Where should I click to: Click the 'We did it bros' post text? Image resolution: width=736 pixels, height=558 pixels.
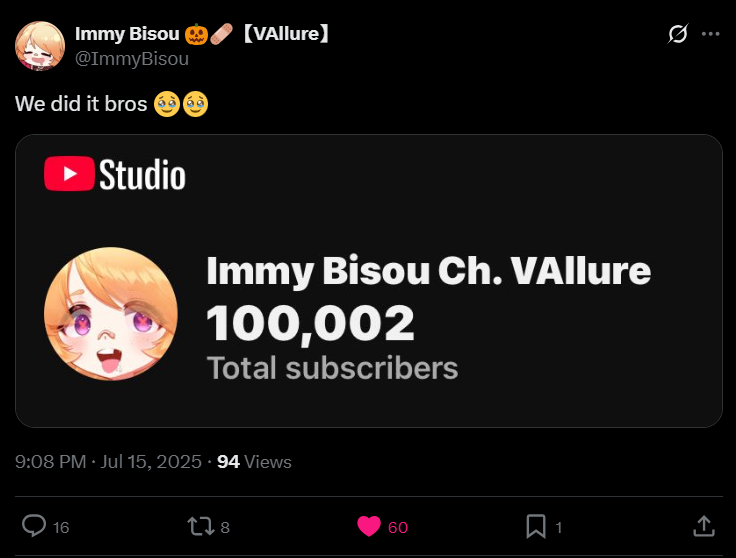click(82, 104)
